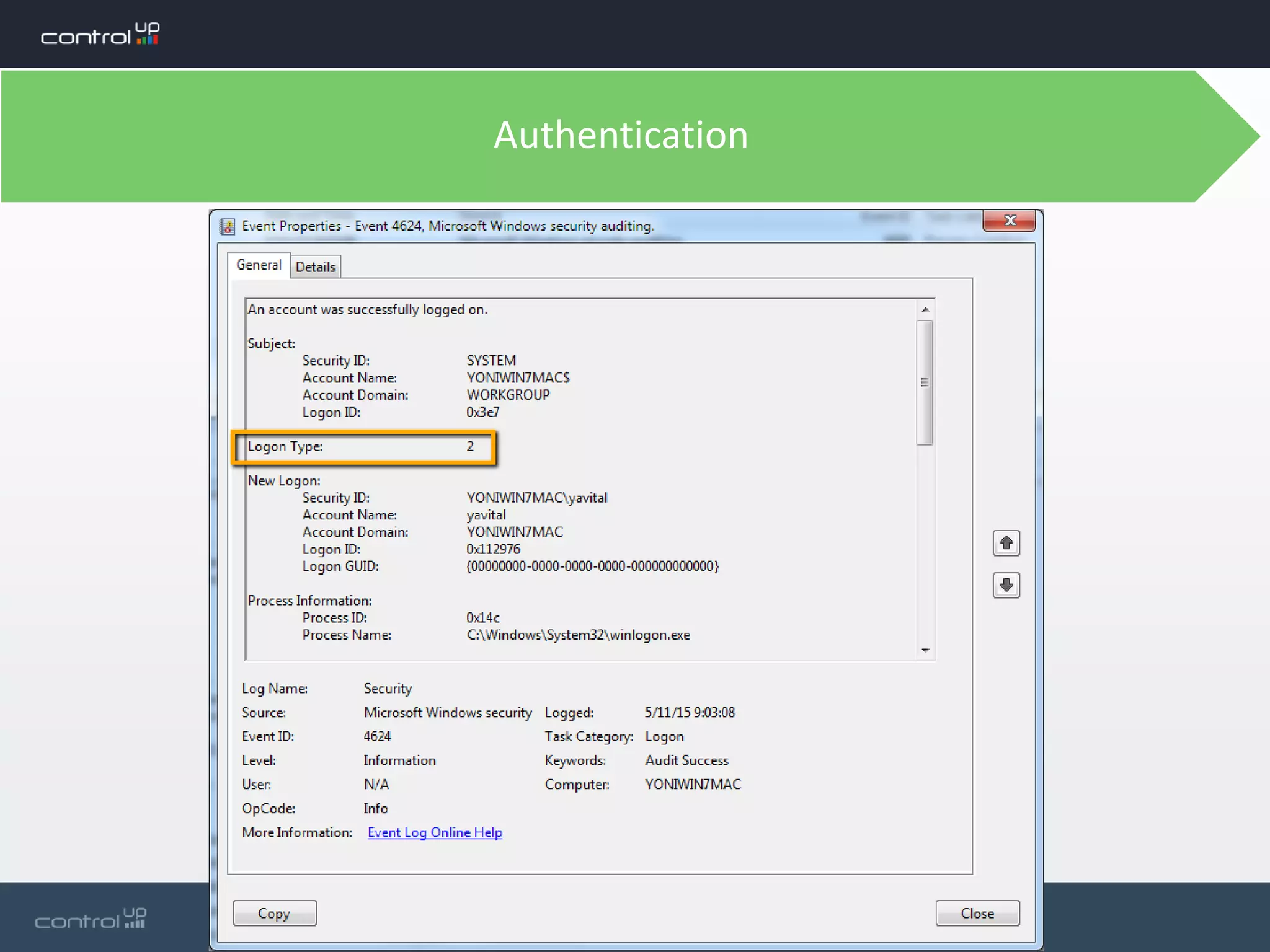The width and height of the screenshot is (1270, 952).
Task: Click the Subject heading
Action: pyautogui.click(x=272, y=343)
